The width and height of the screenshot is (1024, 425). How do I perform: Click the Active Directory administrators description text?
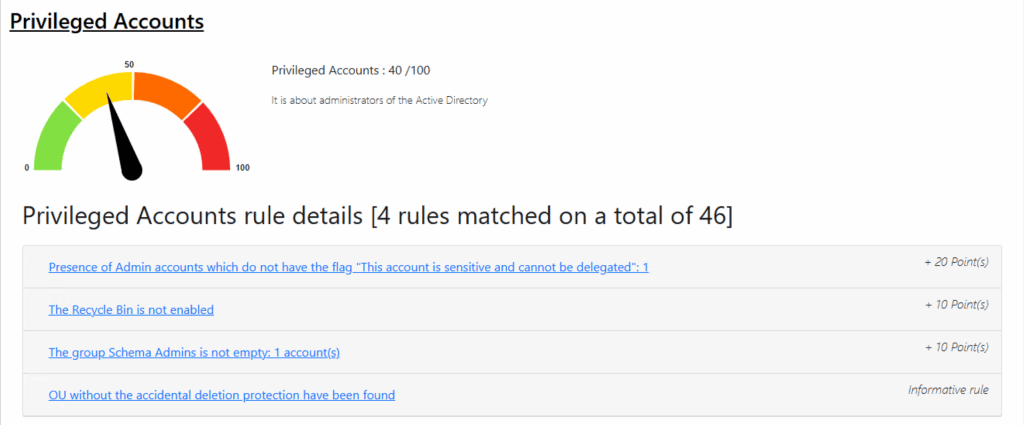(379, 100)
